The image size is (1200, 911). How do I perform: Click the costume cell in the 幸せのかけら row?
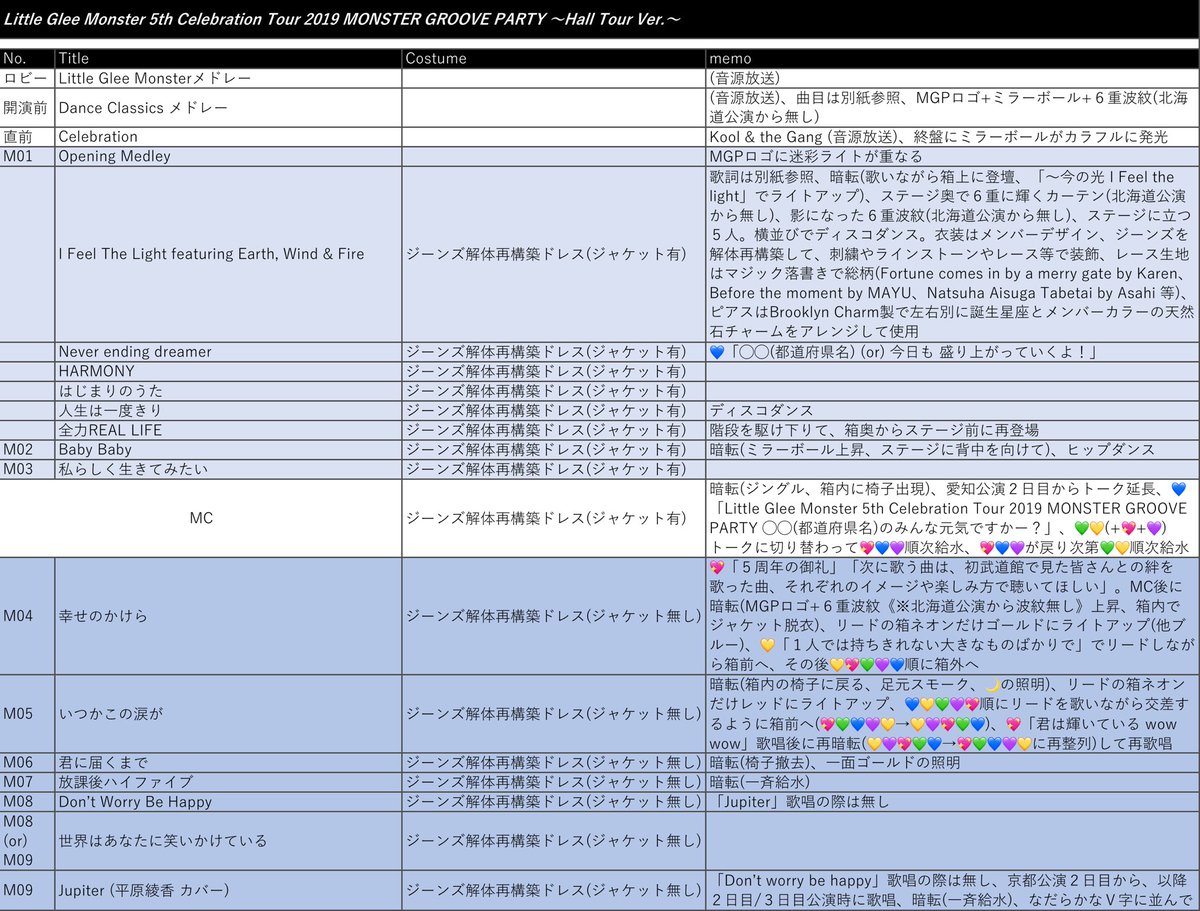pos(554,616)
